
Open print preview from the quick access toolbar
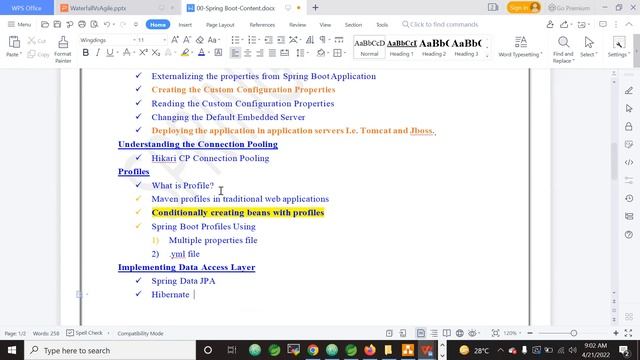tap(94, 24)
